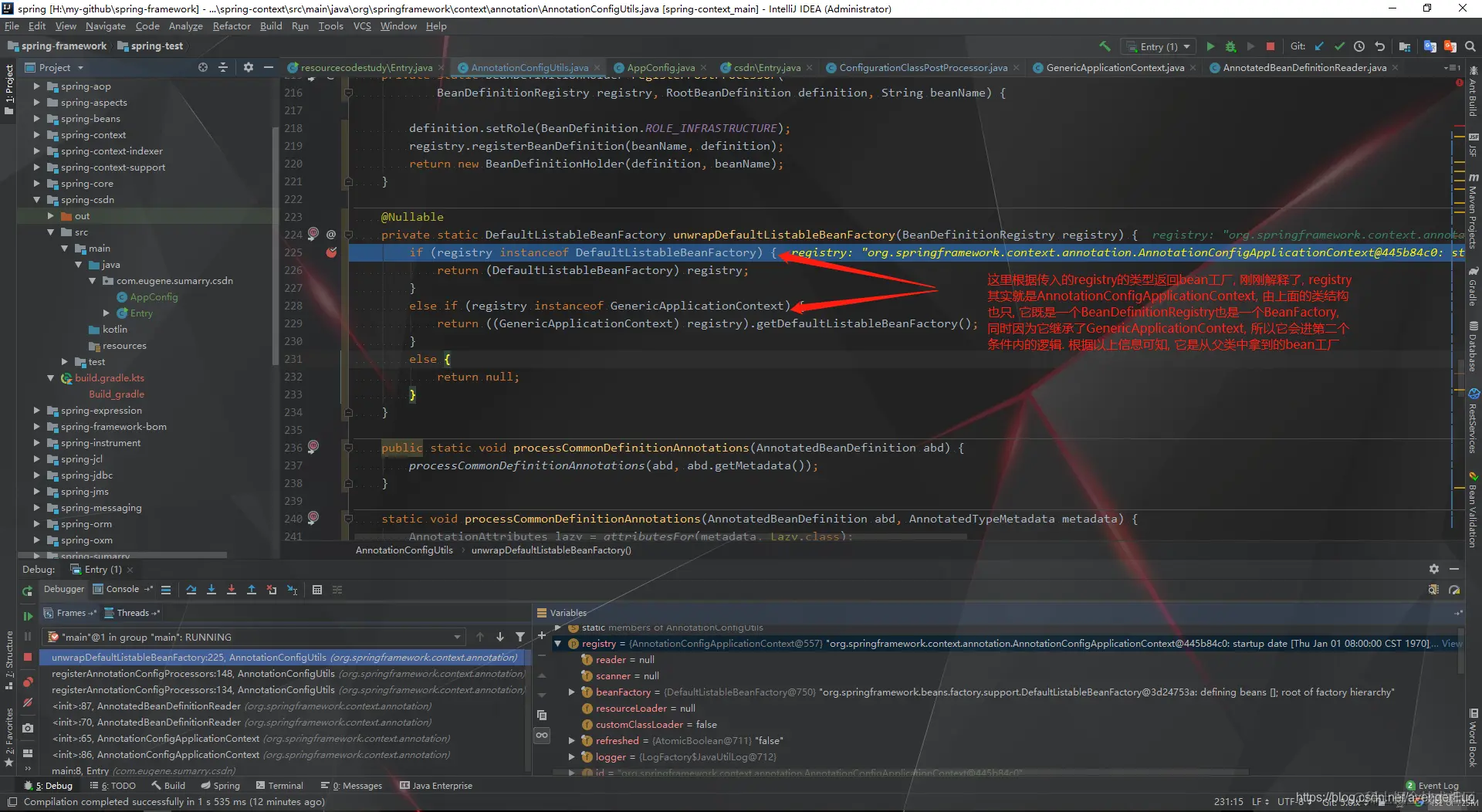Revert changes with Git rollback icon
1482x812 pixels.
click(x=1379, y=46)
